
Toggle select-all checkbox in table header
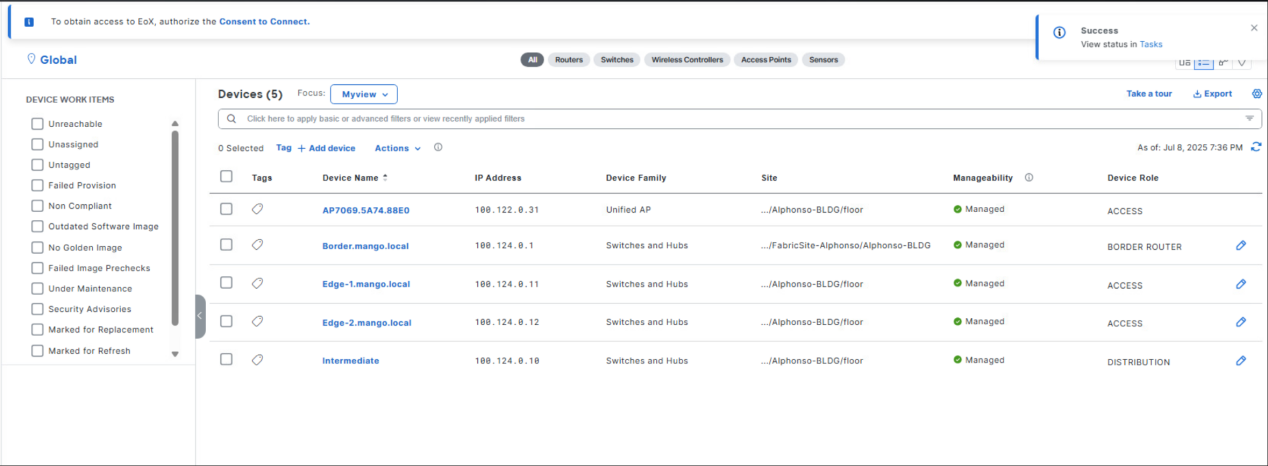(x=226, y=176)
